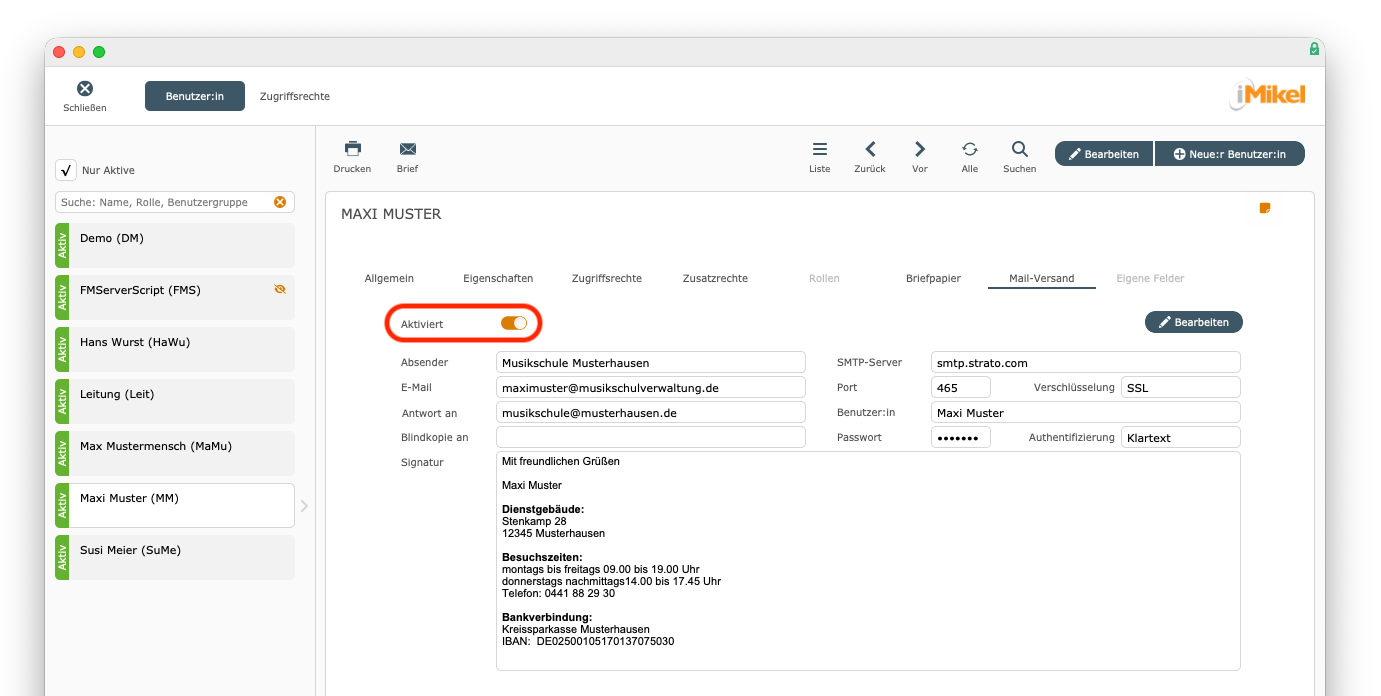Click the Port field showing 465

click(961, 387)
